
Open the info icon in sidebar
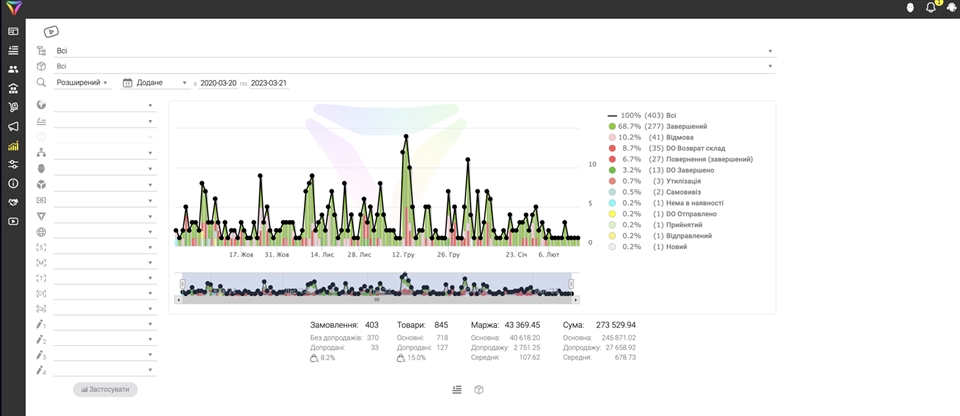13,184
